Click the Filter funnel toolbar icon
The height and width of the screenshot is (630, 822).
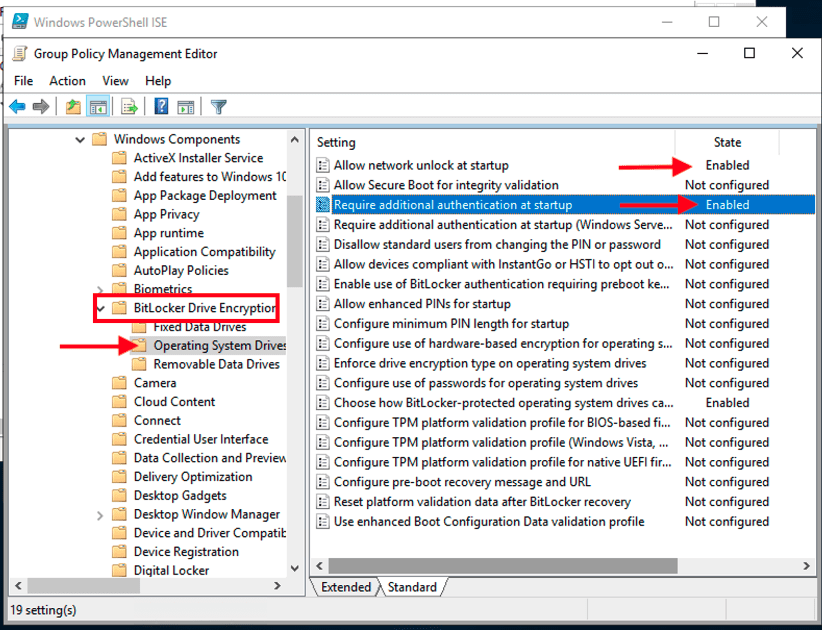coord(219,107)
